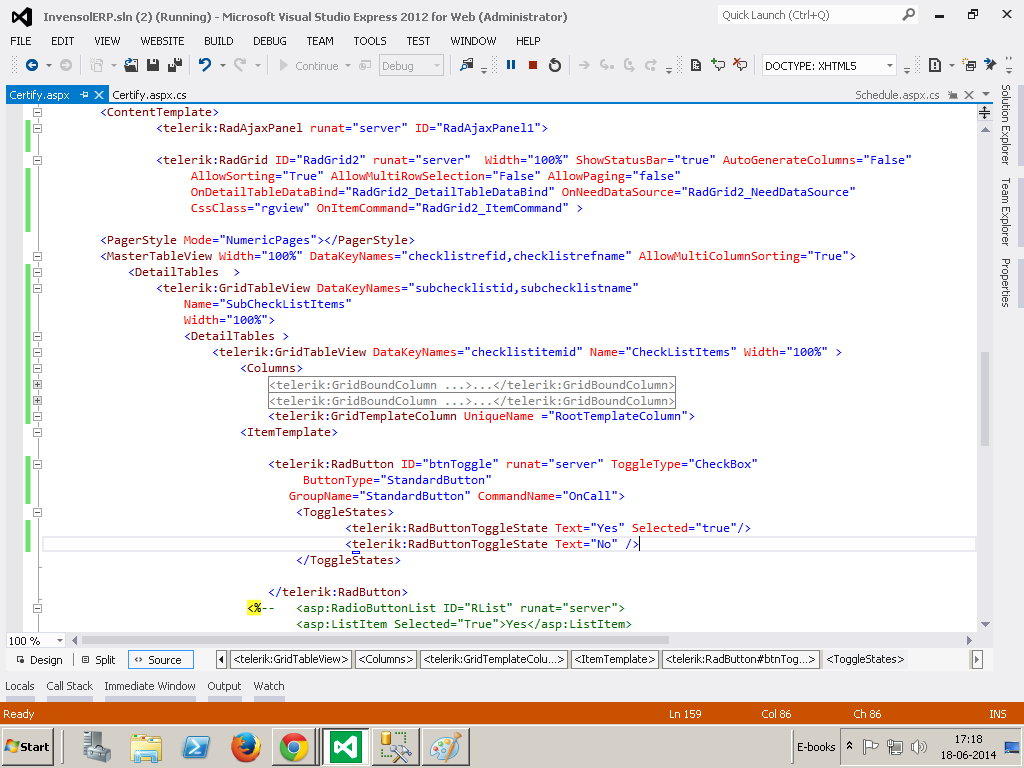This screenshot has height=768, width=1024.
Task: Switch to Split view
Action: [99, 660]
